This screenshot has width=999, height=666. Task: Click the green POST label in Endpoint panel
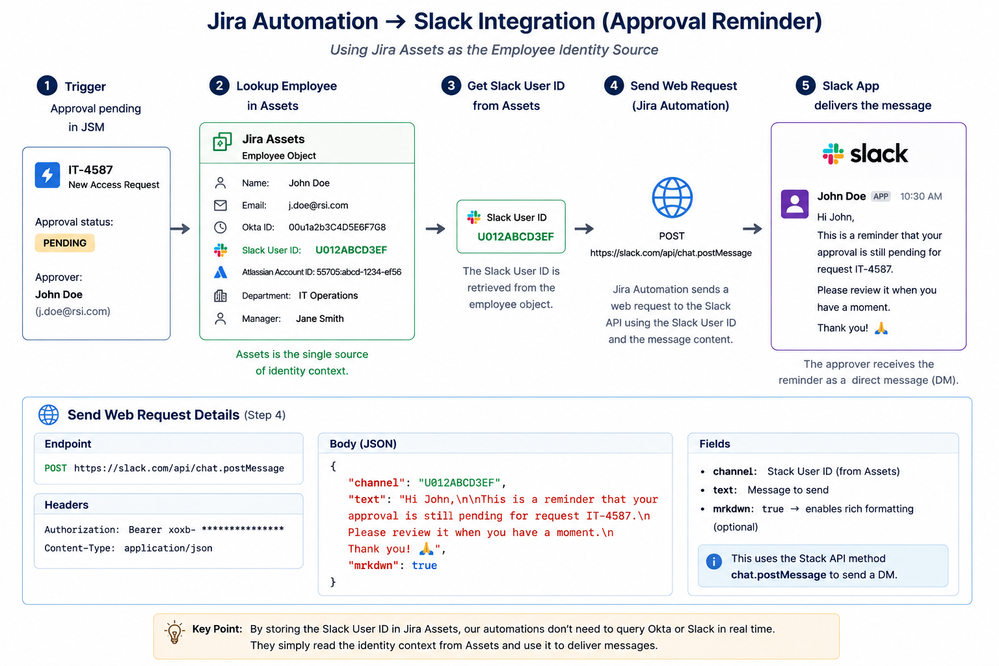(55, 468)
